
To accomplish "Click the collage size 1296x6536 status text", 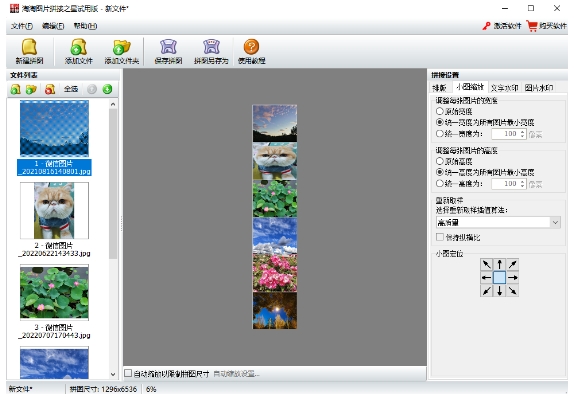I will pyautogui.click(x=103, y=389).
